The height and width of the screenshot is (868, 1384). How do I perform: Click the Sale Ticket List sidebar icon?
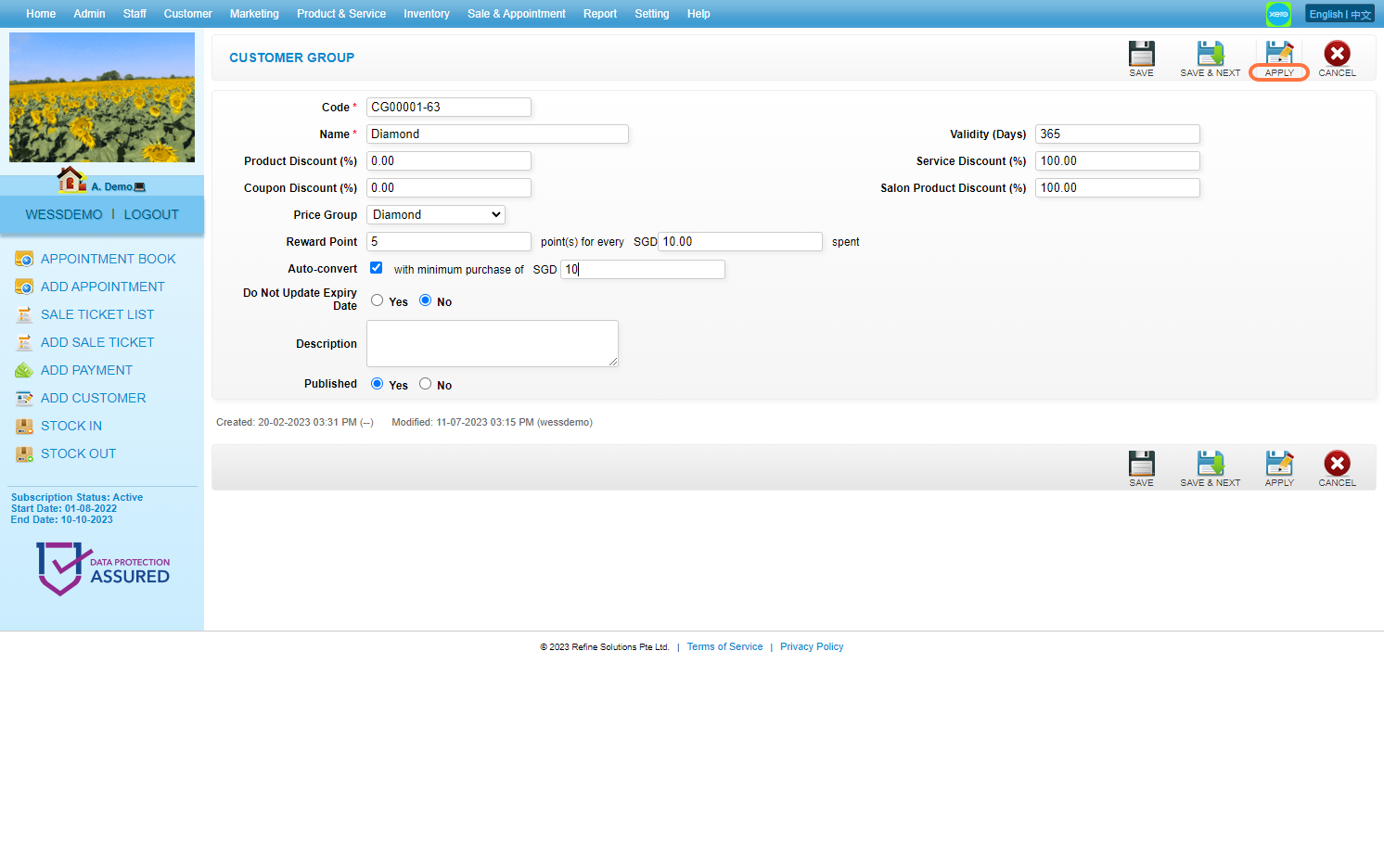point(24,314)
